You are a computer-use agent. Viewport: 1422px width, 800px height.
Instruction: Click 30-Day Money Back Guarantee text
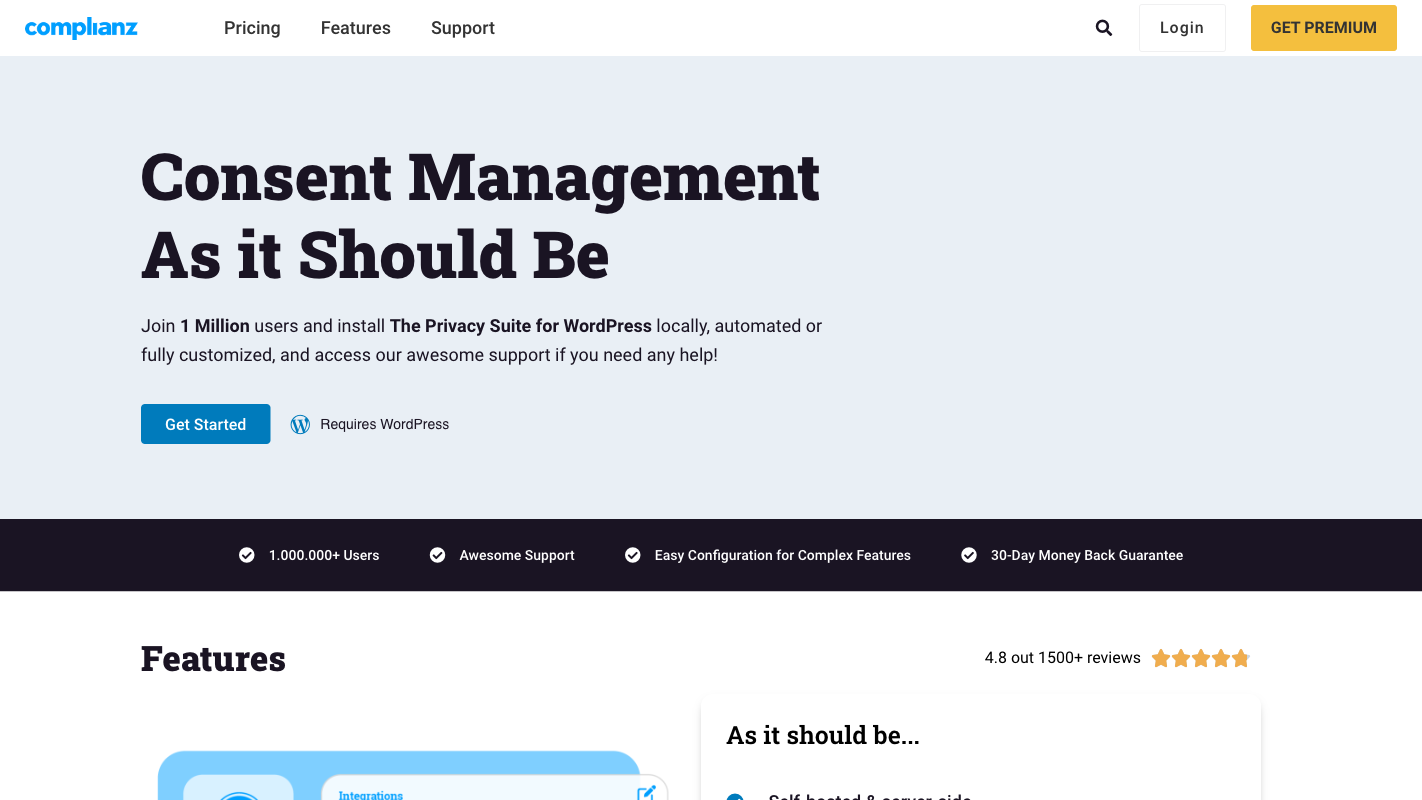pos(1087,555)
